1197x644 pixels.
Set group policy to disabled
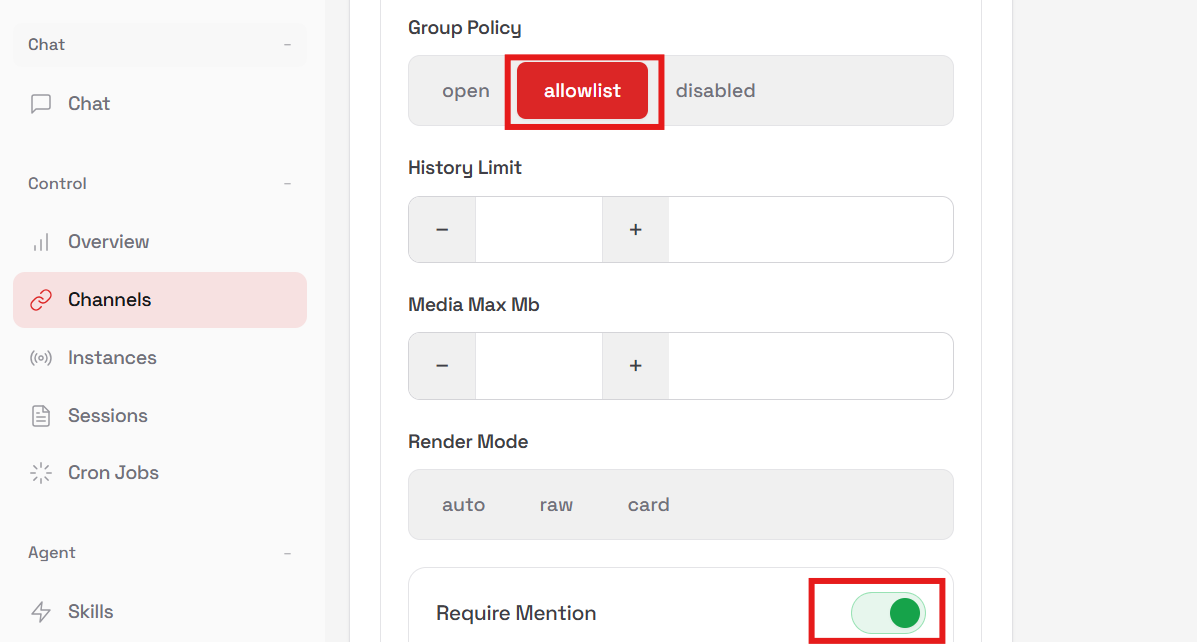[715, 91]
